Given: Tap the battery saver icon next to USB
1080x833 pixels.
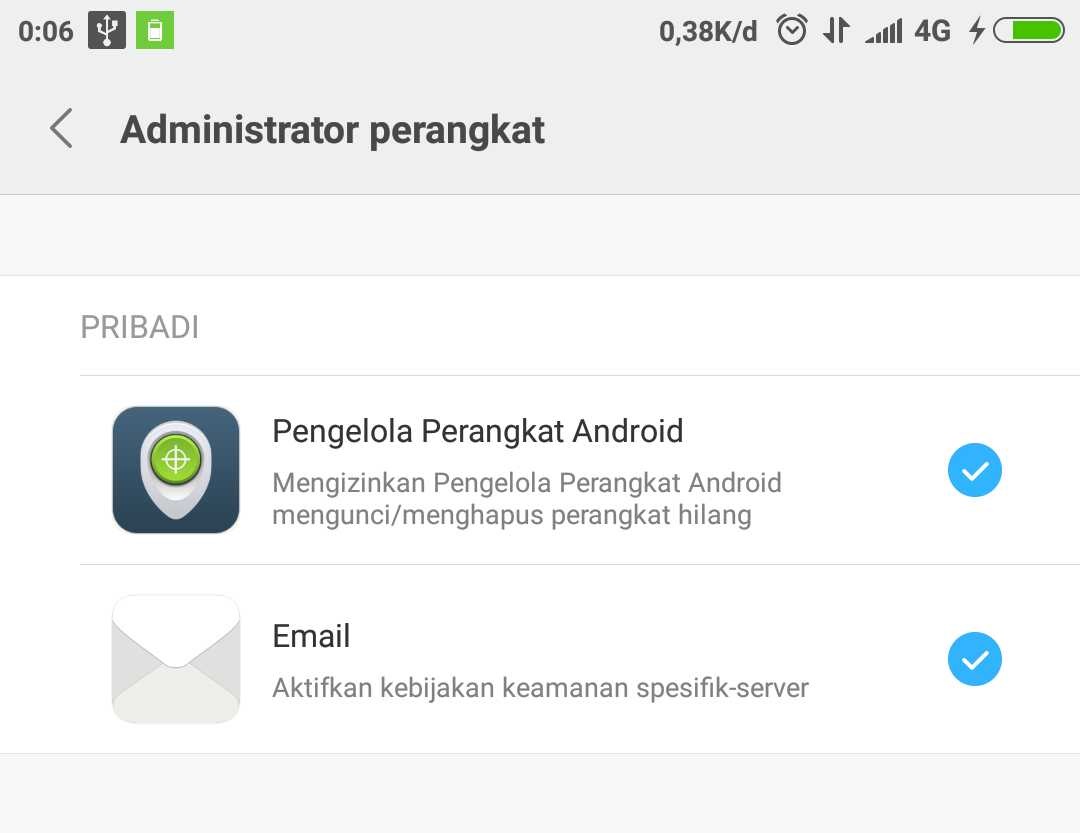Looking at the screenshot, I should [152, 29].
